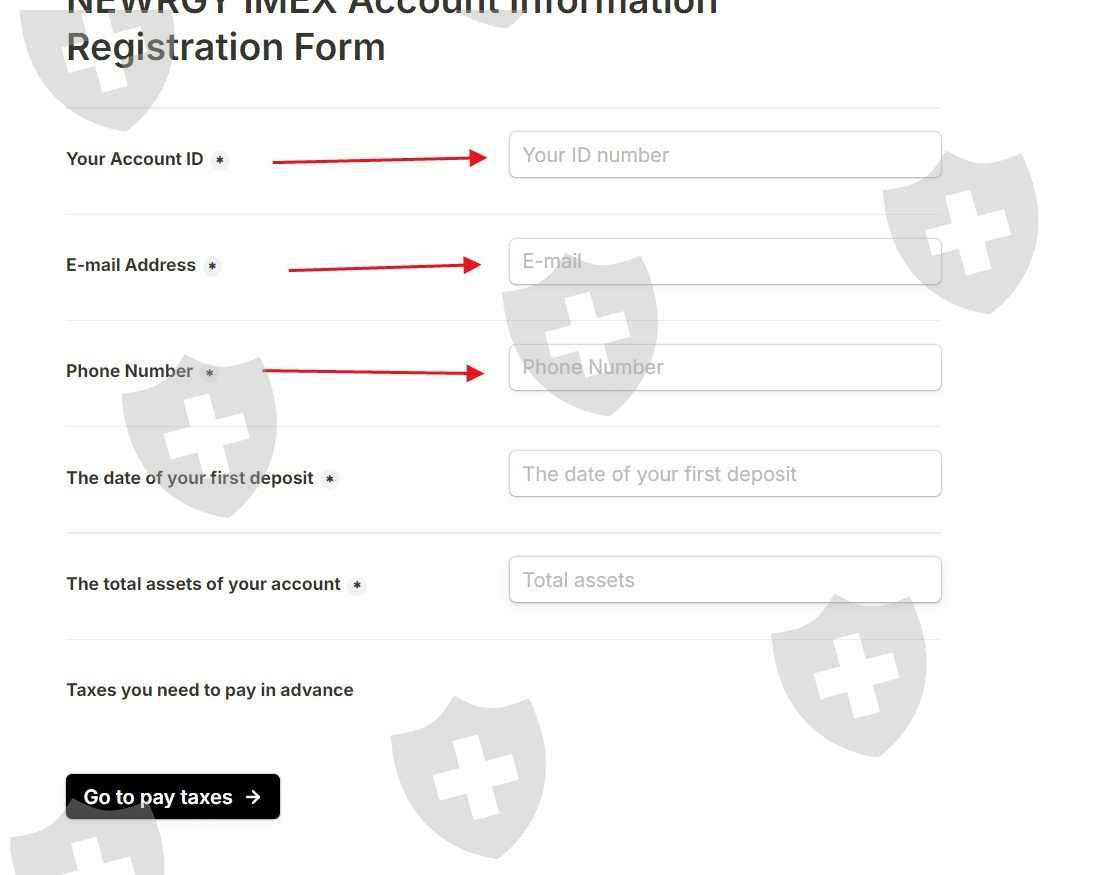The image size is (1119, 875).
Task: Select the E-mail Address label text
Action: click(131, 265)
